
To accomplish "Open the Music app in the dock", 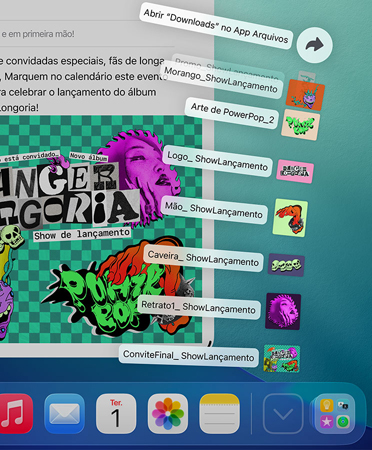I will (15, 413).
